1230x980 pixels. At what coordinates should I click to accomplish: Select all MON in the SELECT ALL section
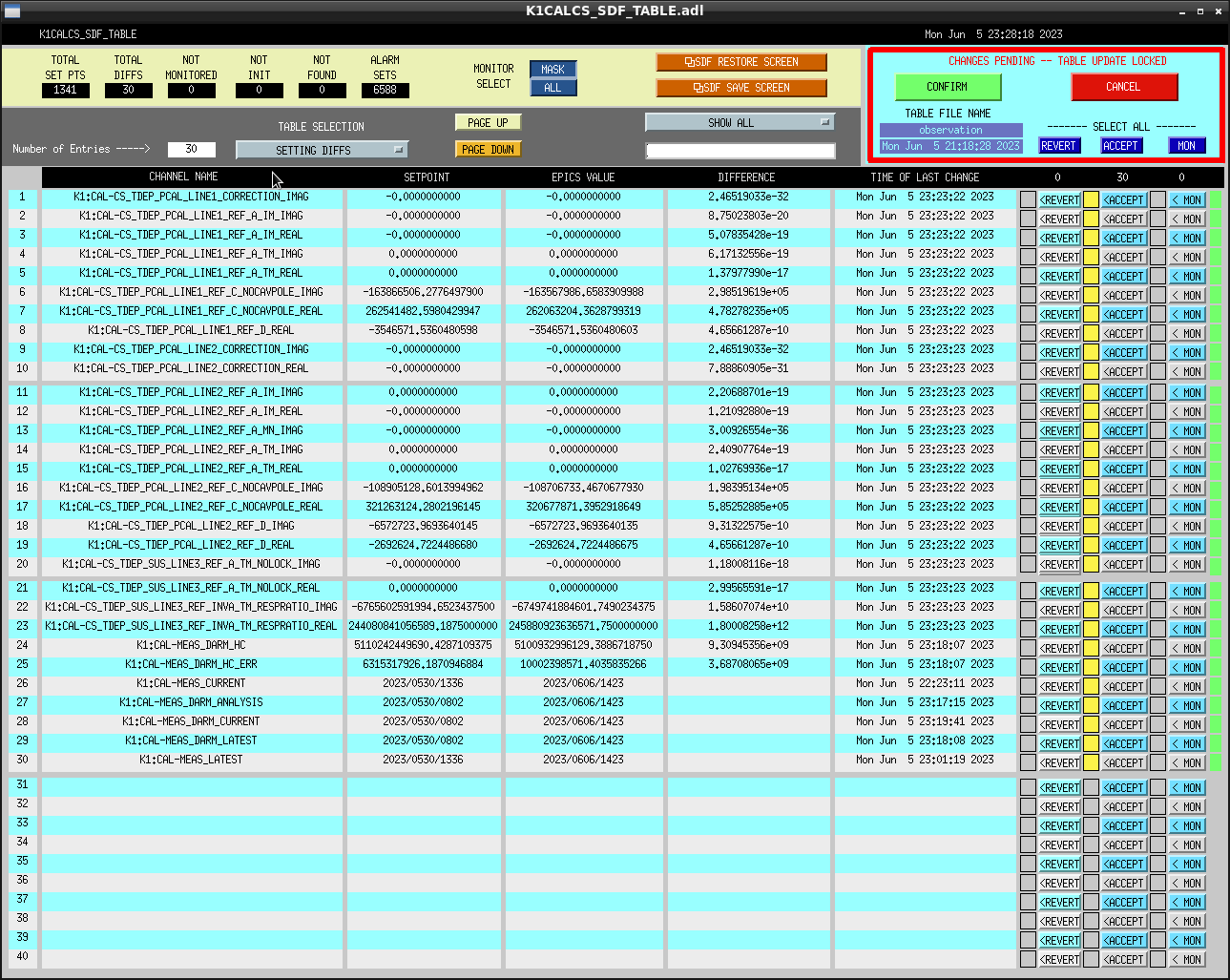coord(1186,146)
